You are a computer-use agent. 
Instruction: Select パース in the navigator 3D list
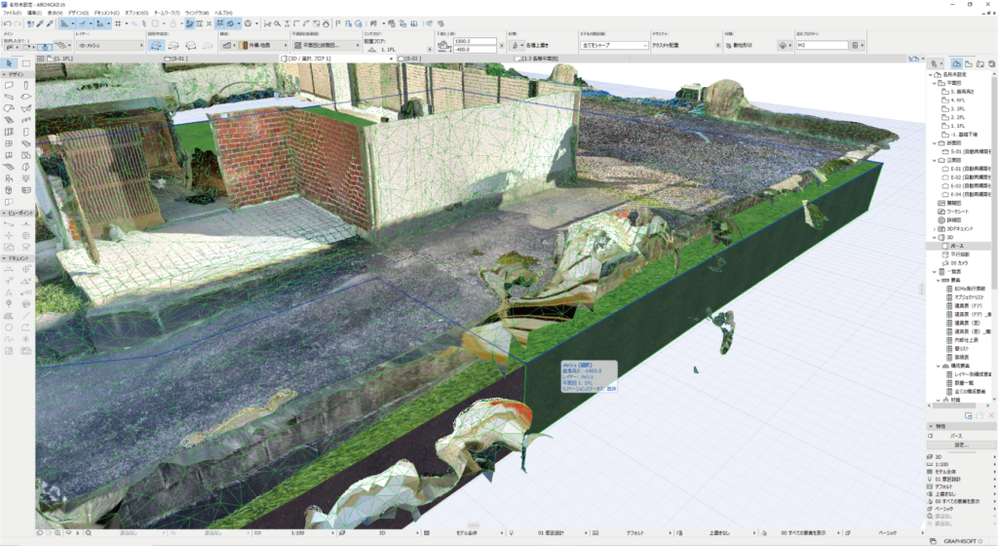coord(957,245)
